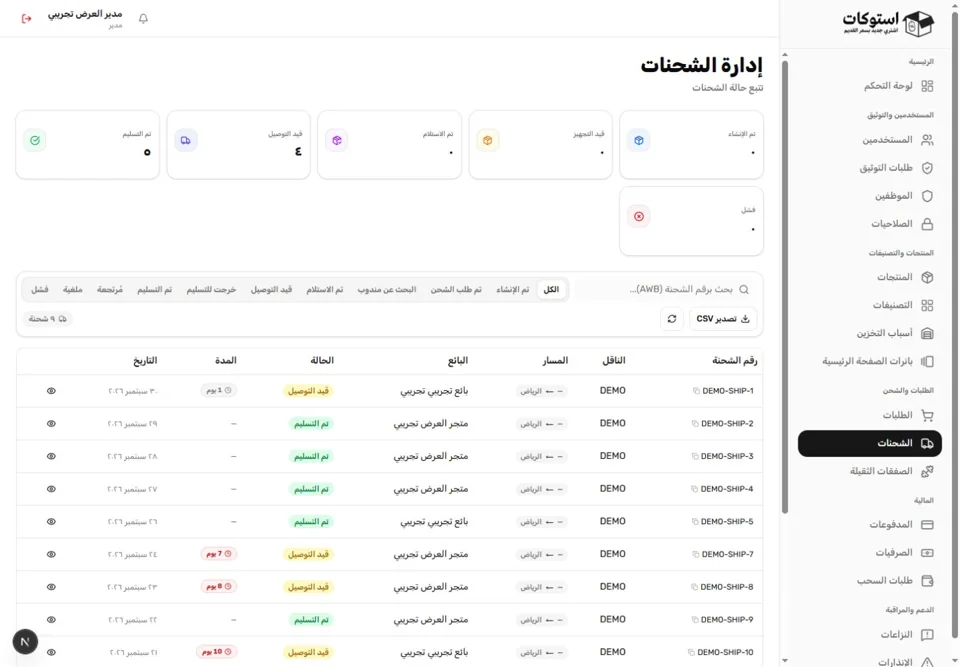Select the خرجت للتسليم filter tab

click(x=211, y=290)
